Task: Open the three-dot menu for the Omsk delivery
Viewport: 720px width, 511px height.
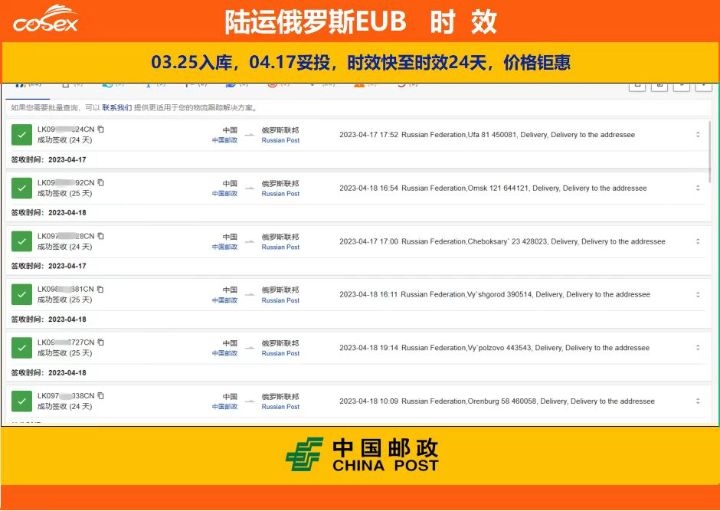Action: point(698,188)
